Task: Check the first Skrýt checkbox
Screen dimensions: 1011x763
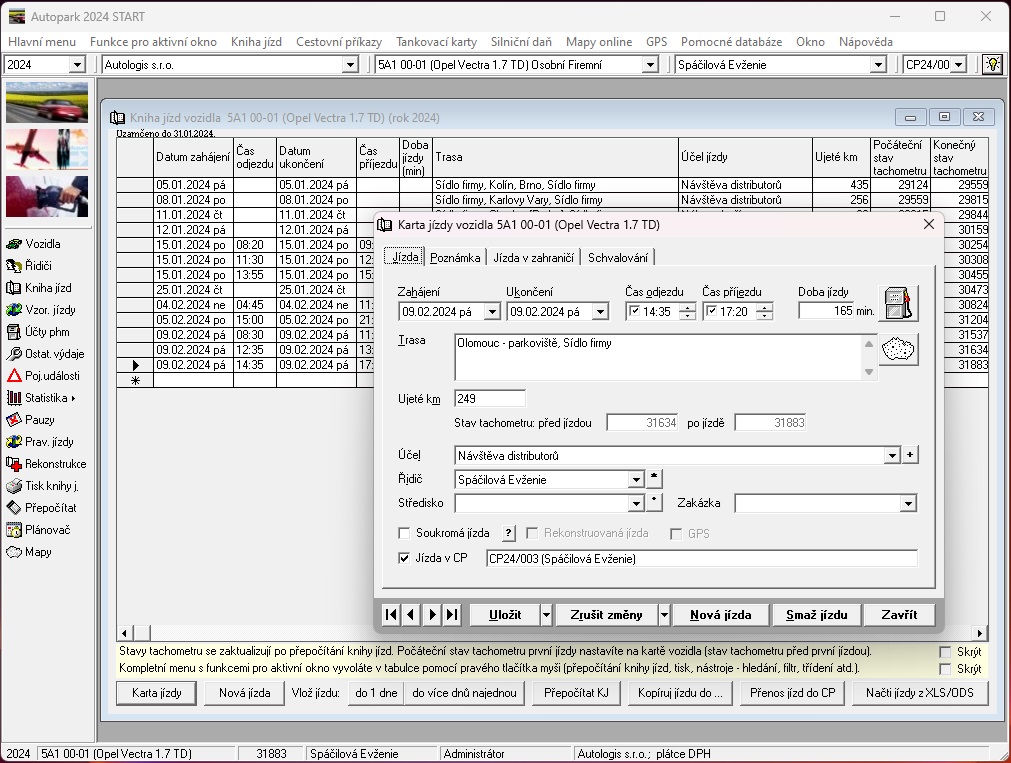Action: coord(945,651)
